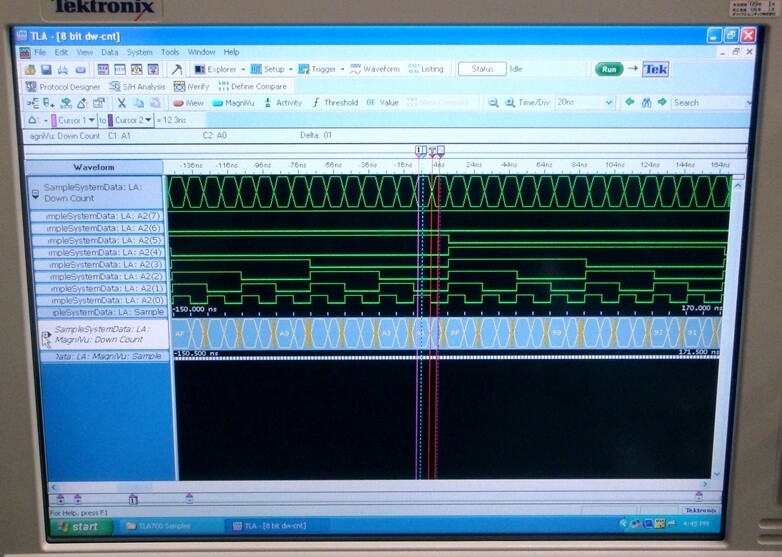Open the Help menu

(231, 52)
